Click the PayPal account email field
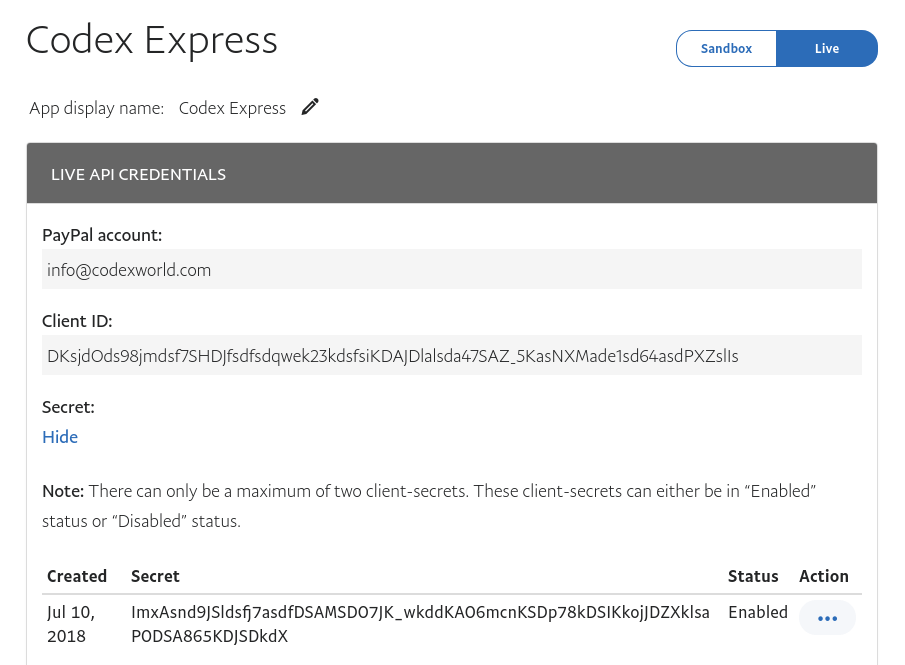 (452, 270)
